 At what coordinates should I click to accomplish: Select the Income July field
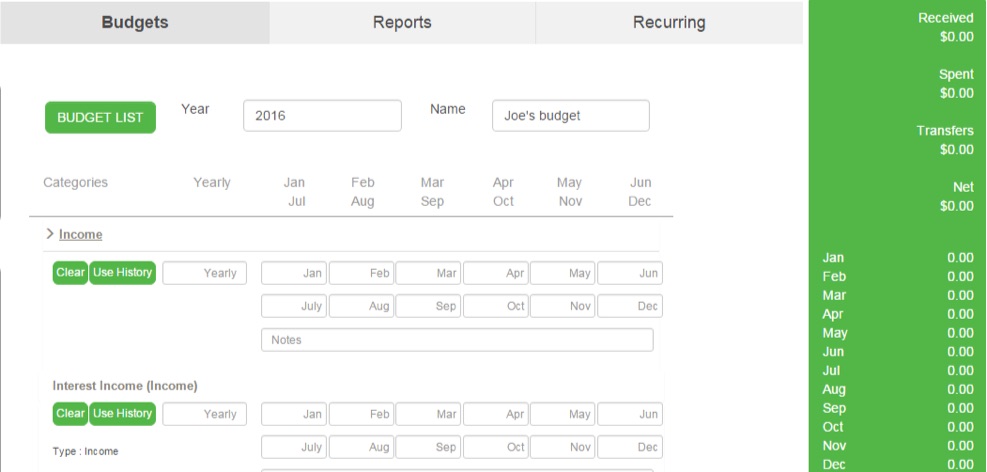pyautogui.click(x=294, y=306)
